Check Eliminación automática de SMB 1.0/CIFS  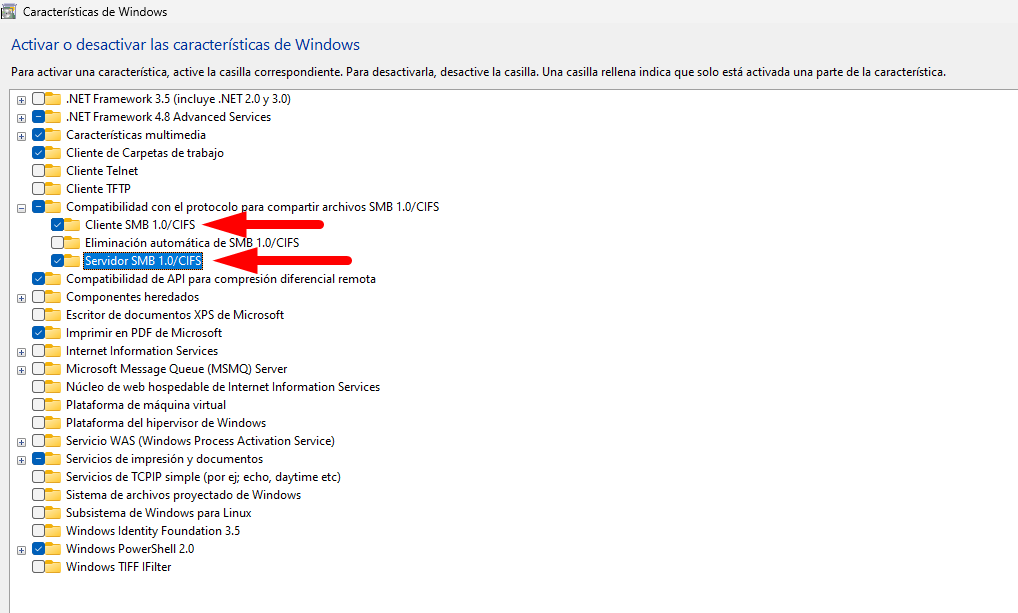[x=57, y=243]
